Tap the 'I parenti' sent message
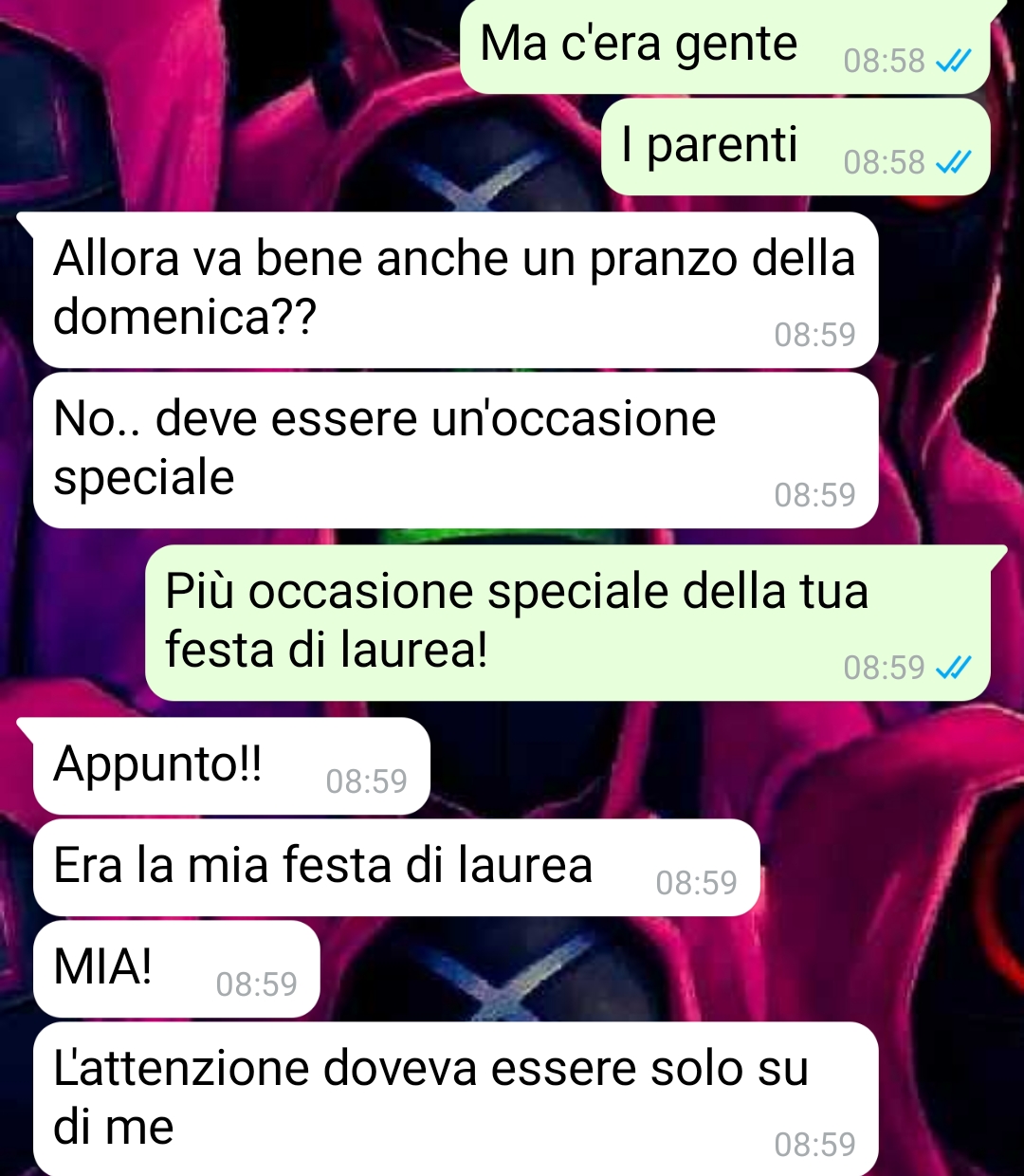Screen dimensions: 1024x1176 click(x=795, y=147)
